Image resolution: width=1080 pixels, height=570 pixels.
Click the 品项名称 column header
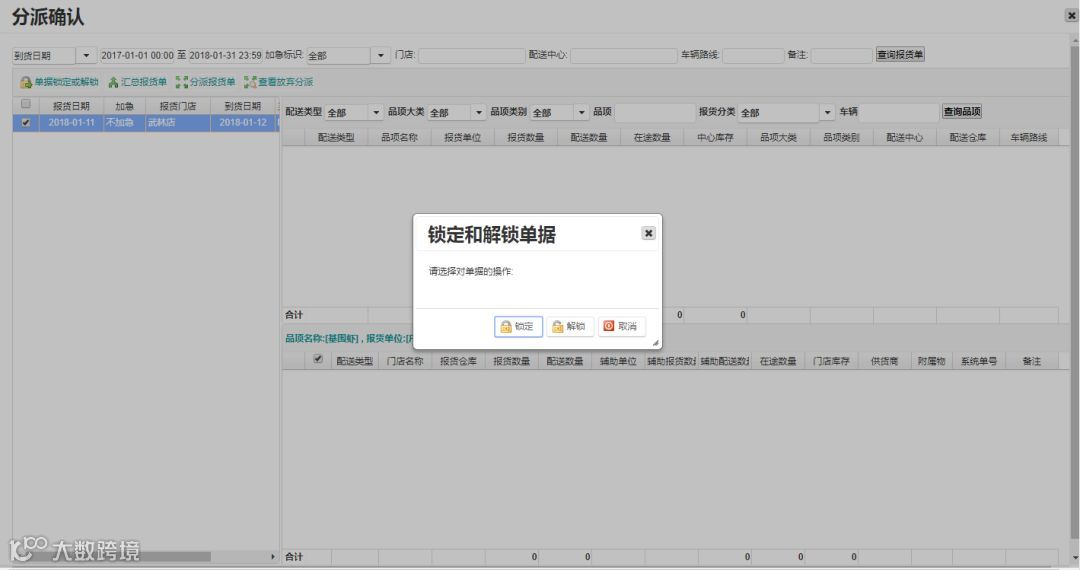click(x=399, y=138)
